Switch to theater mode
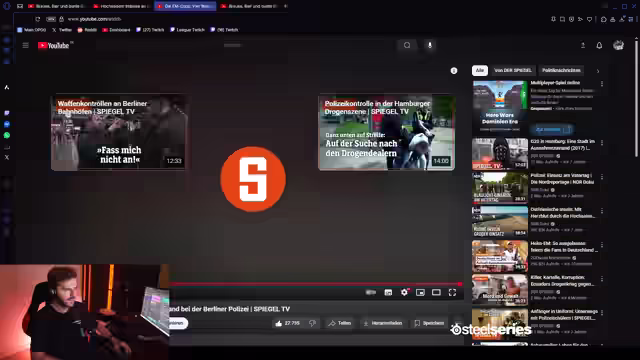 point(436,292)
